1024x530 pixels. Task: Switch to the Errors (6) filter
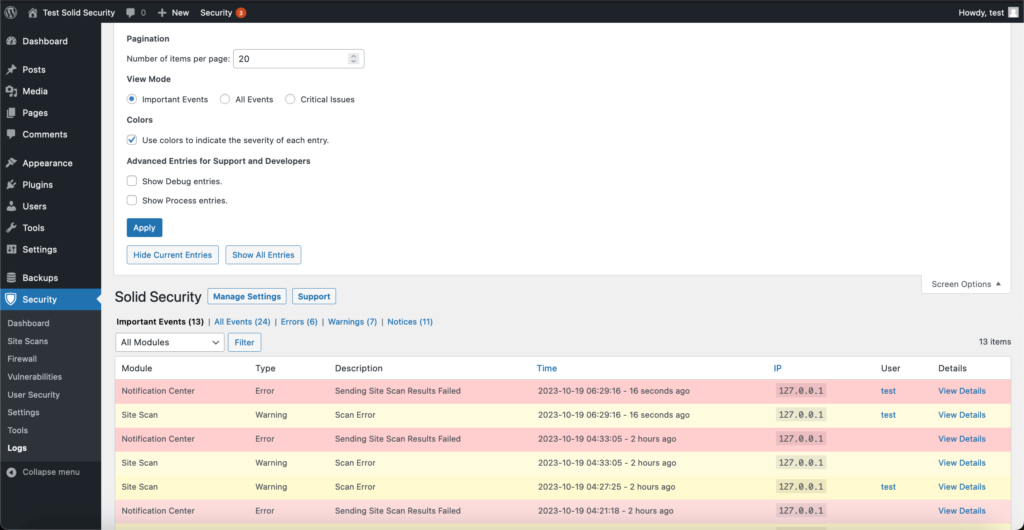click(x=298, y=322)
